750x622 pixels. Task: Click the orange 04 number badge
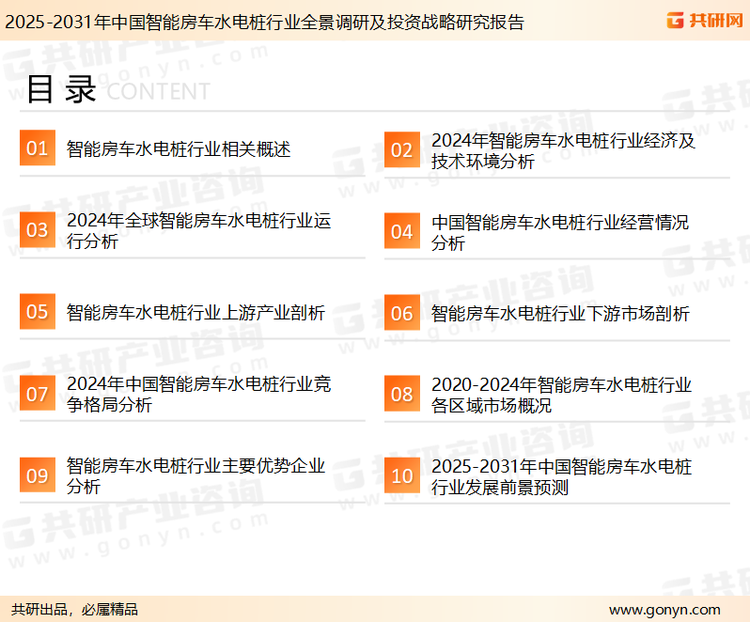click(x=402, y=232)
